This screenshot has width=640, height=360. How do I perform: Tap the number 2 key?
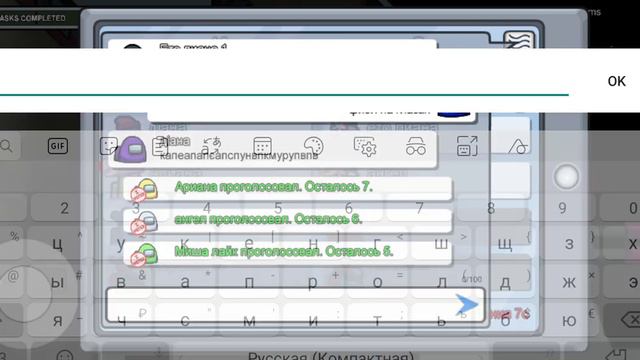[64, 209]
